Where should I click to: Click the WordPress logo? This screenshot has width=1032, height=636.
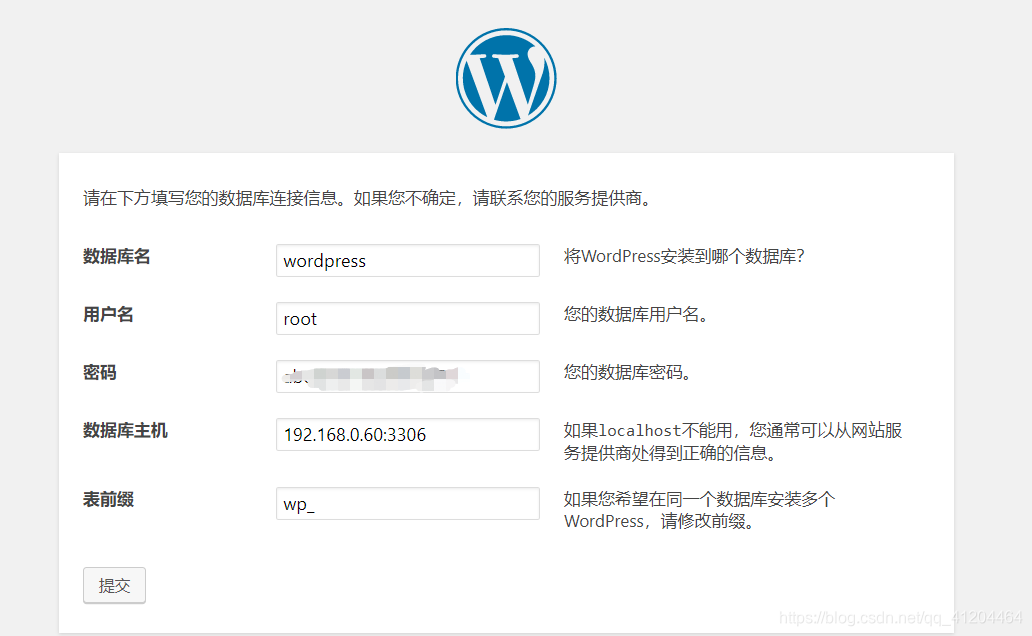coord(506,78)
